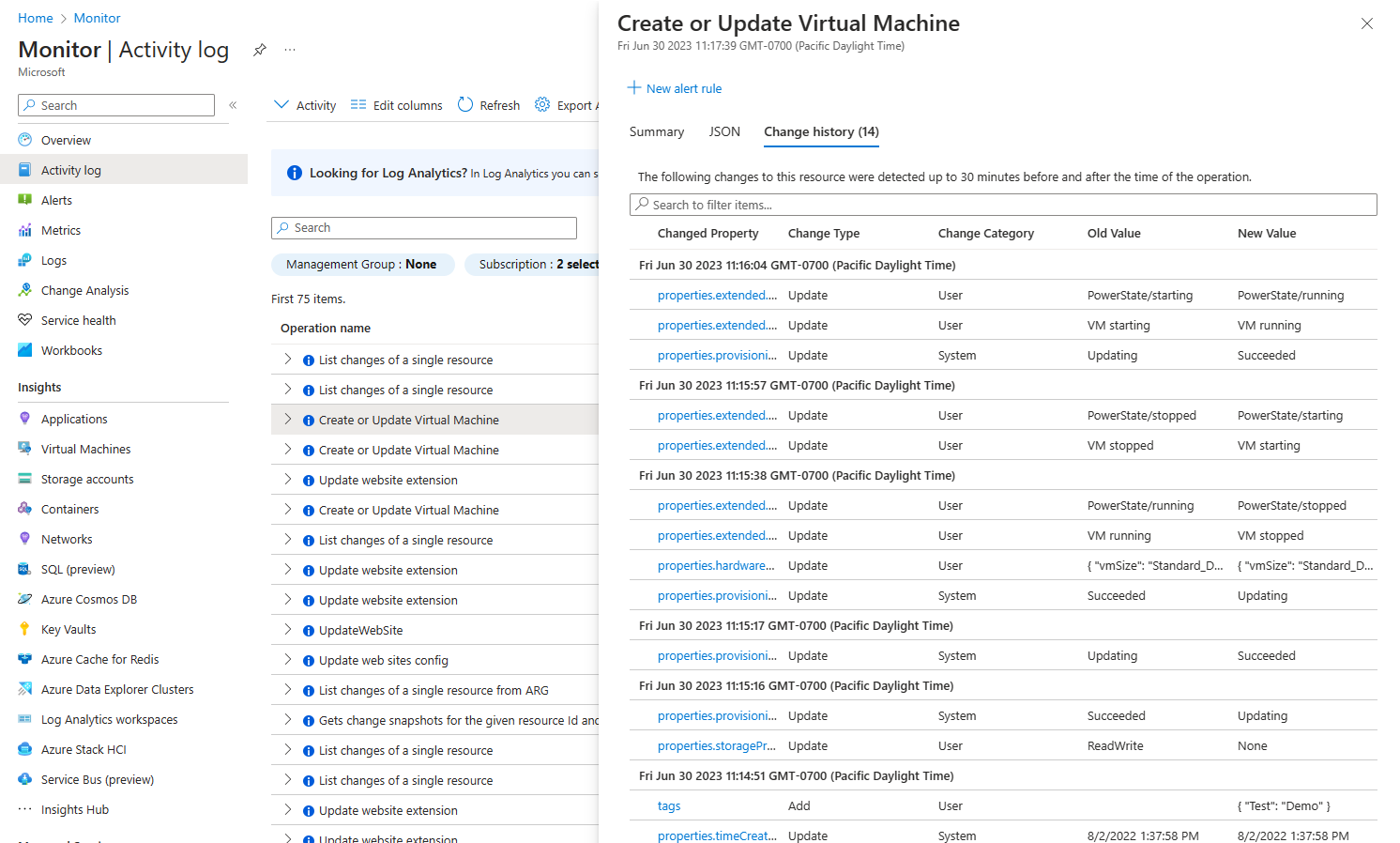1400x843 pixels.
Task: Expand the Update web sites config row
Action: pos(288,659)
